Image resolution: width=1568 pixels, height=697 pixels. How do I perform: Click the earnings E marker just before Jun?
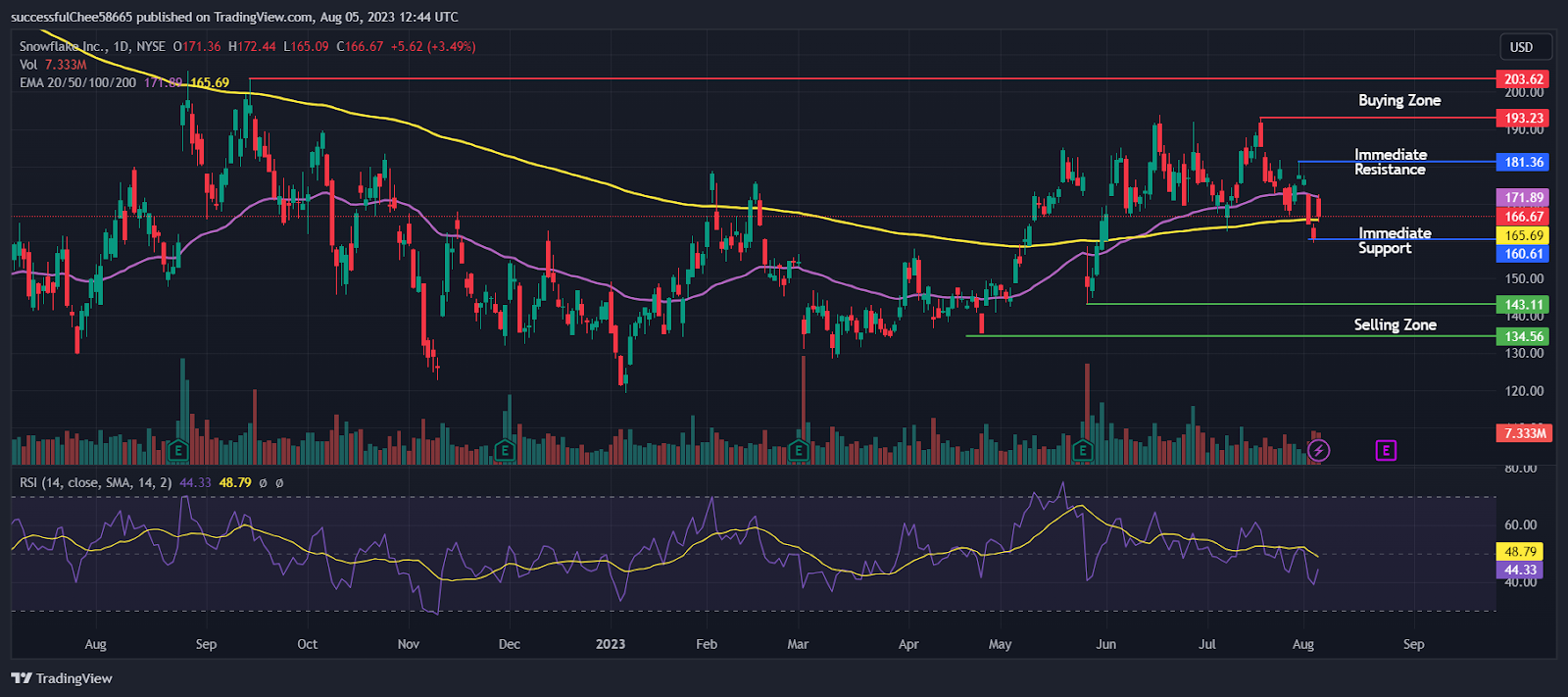[1083, 451]
